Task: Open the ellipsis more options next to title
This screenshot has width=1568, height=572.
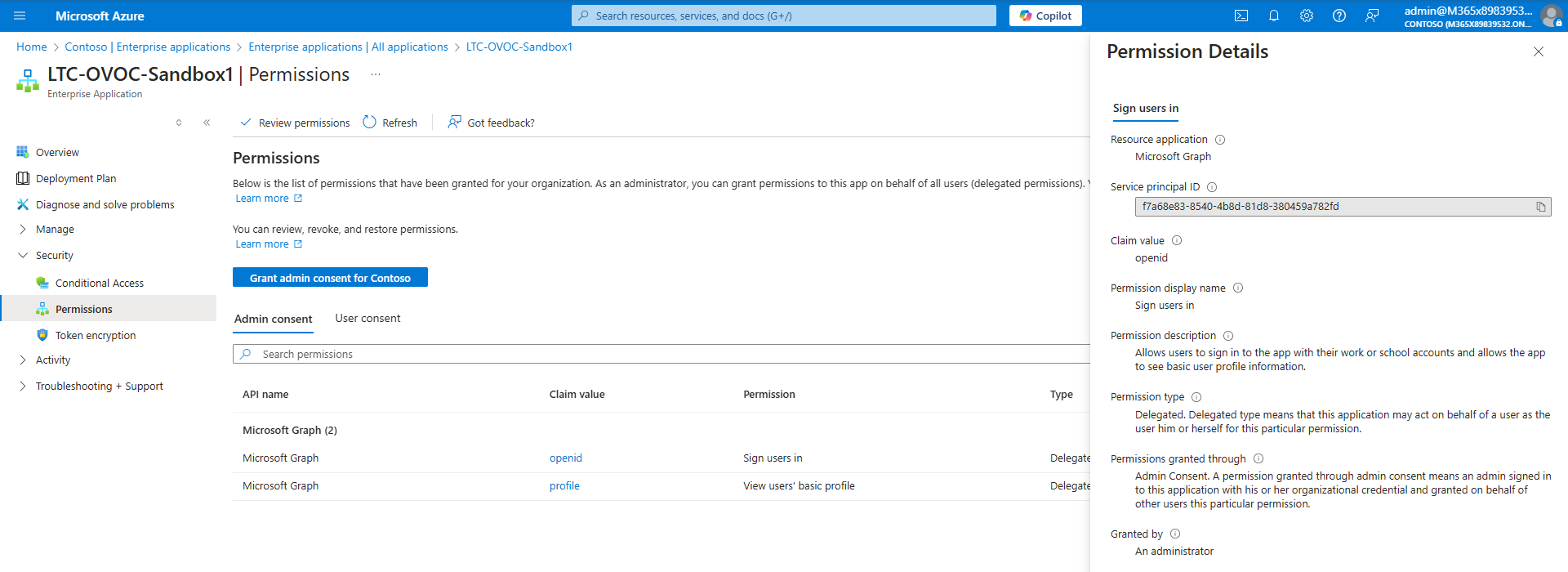Action: [x=376, y=74]
